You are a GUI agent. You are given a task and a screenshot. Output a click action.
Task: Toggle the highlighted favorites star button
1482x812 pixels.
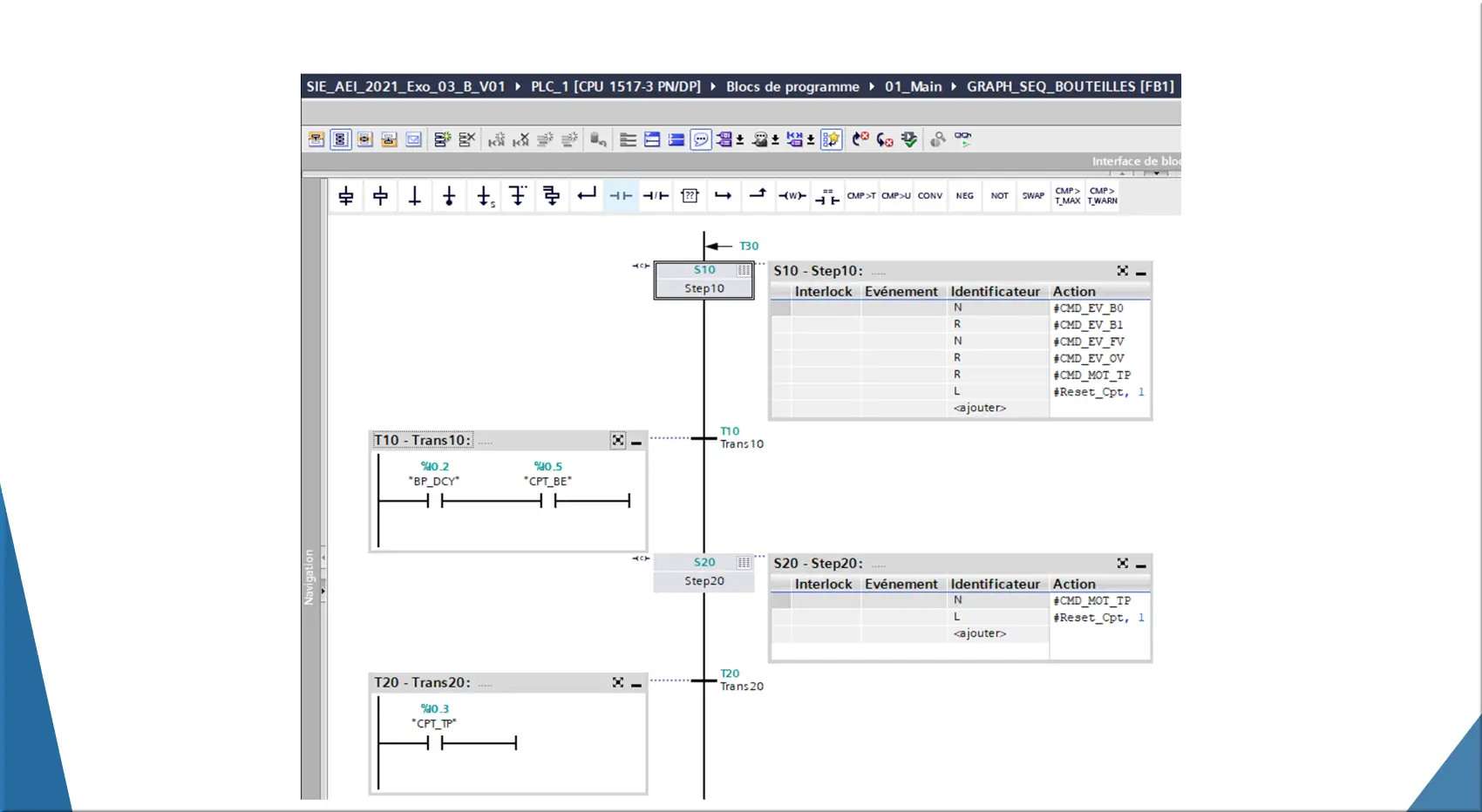coord(832,139)
